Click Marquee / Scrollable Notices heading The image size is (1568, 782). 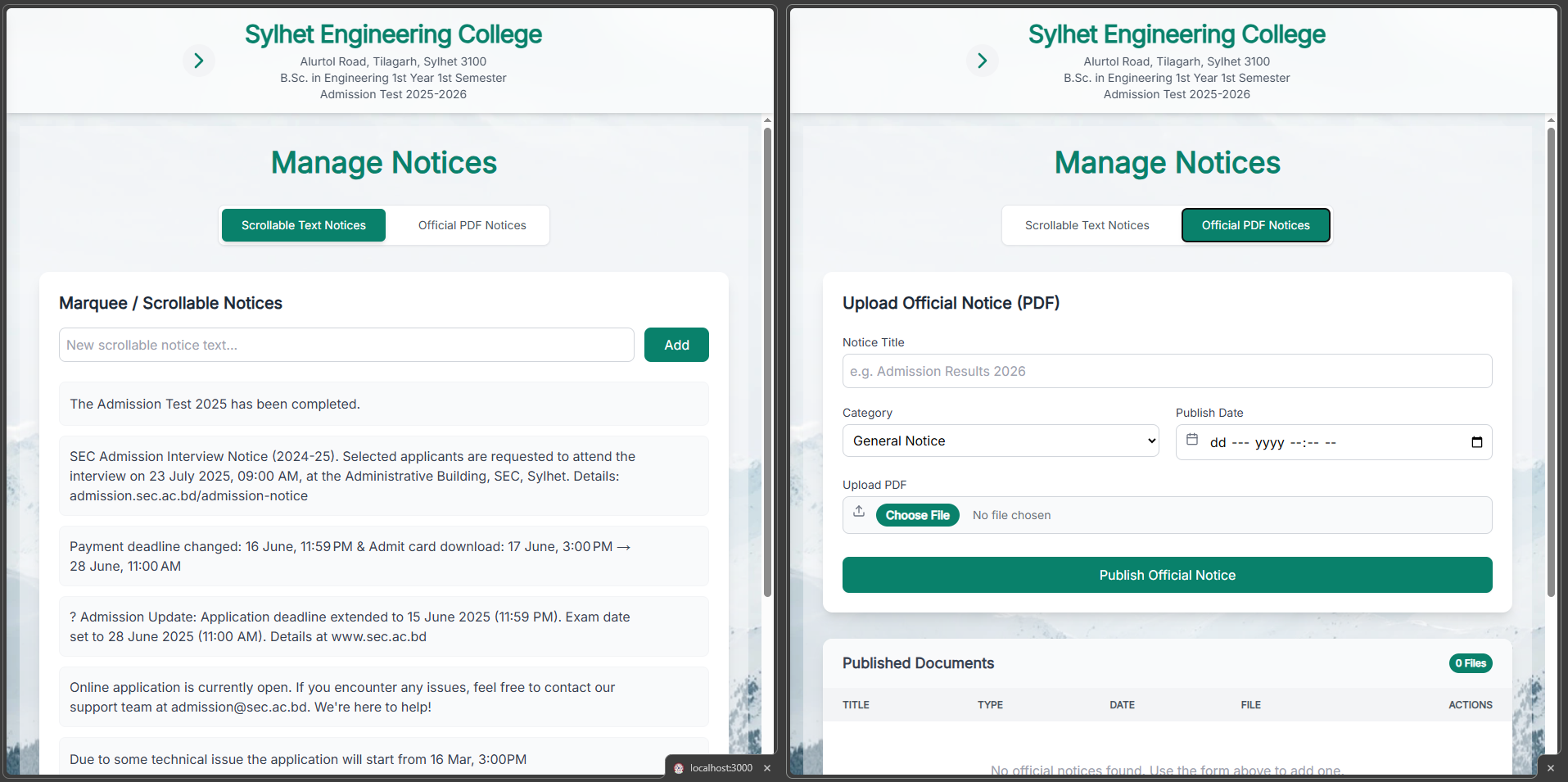170,303
